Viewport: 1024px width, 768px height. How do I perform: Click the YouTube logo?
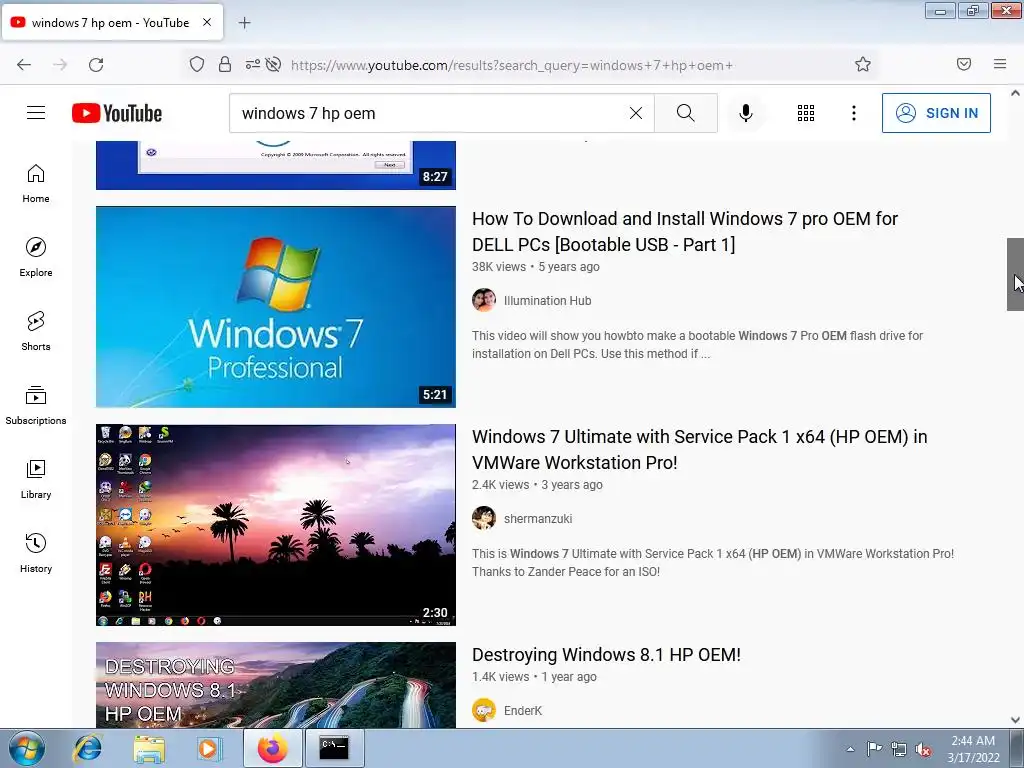tap(117, 113)
